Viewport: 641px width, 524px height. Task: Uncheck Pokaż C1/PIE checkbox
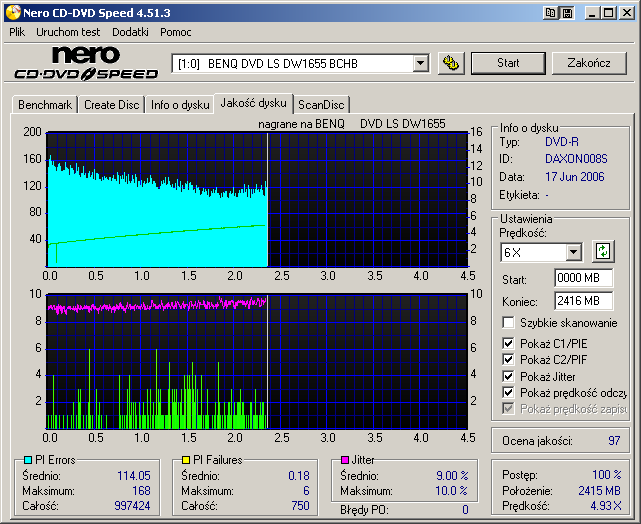(508, 343)
